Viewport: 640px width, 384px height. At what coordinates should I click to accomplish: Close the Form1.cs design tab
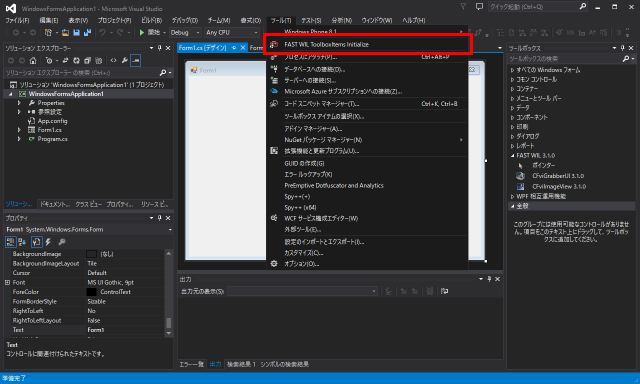click(x=243, y=48)
